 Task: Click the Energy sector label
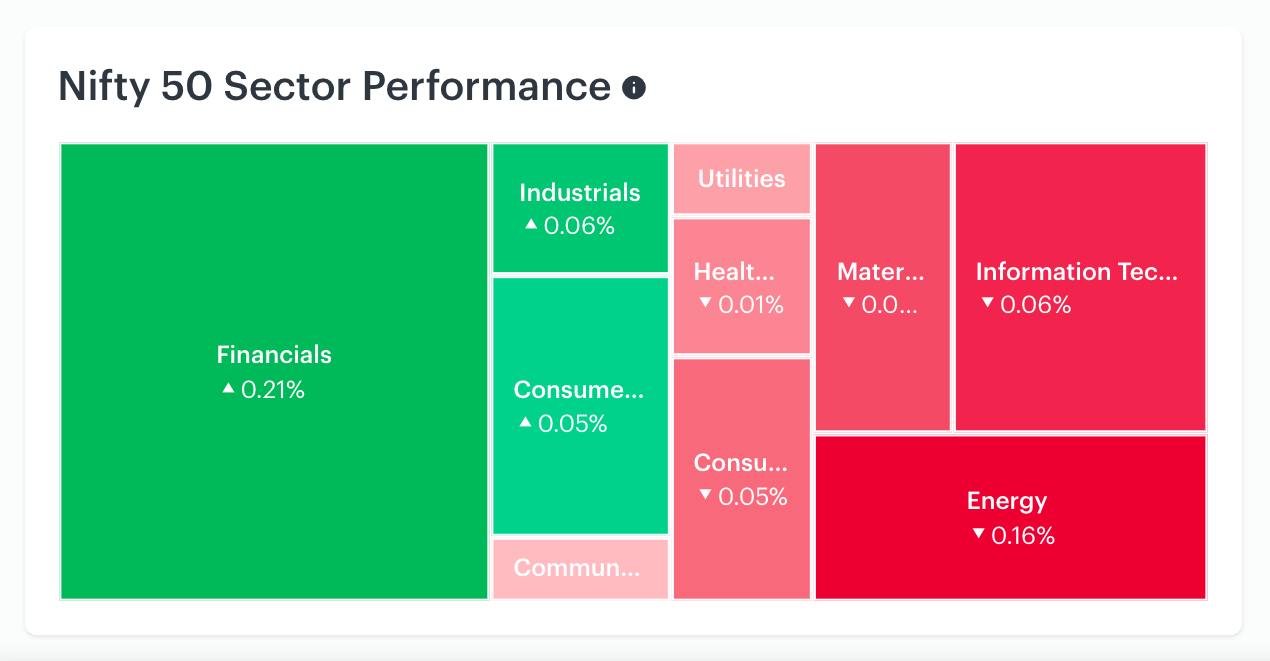click(x=1007, y=501)
